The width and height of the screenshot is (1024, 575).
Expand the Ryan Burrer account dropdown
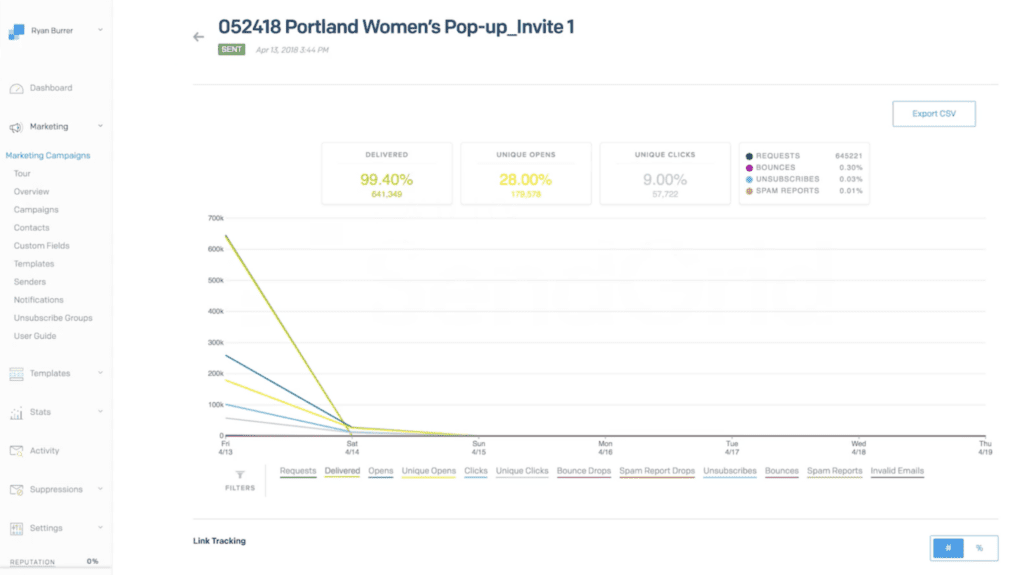click(101, 30)
